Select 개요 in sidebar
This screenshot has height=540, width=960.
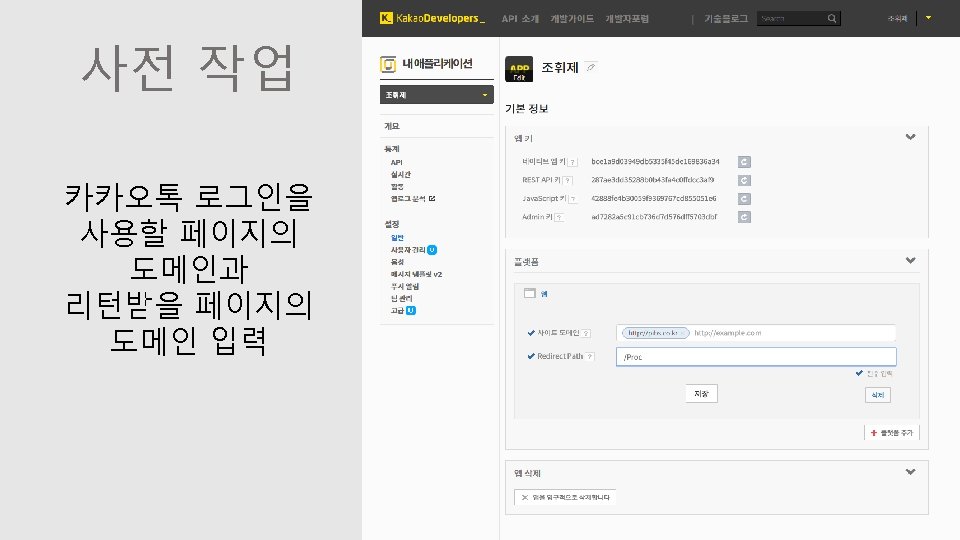(x=392, y=126)
